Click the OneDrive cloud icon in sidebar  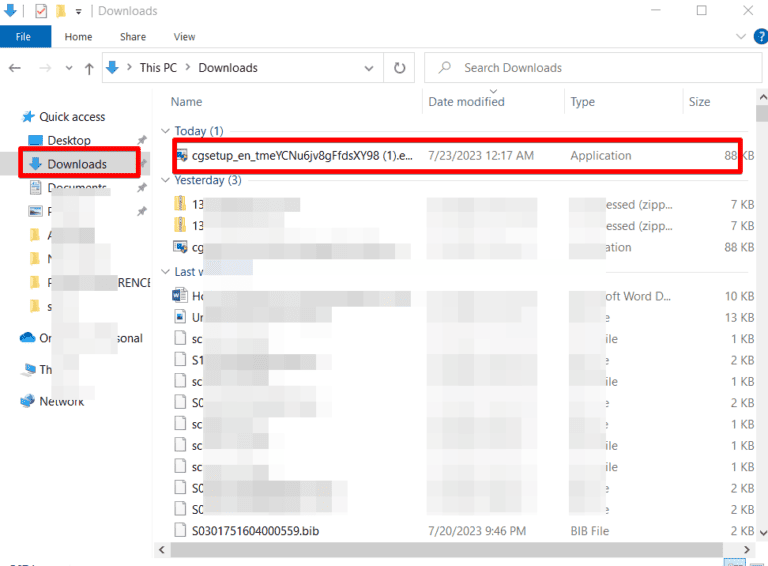pyautogui.click(x=28, y=338)
